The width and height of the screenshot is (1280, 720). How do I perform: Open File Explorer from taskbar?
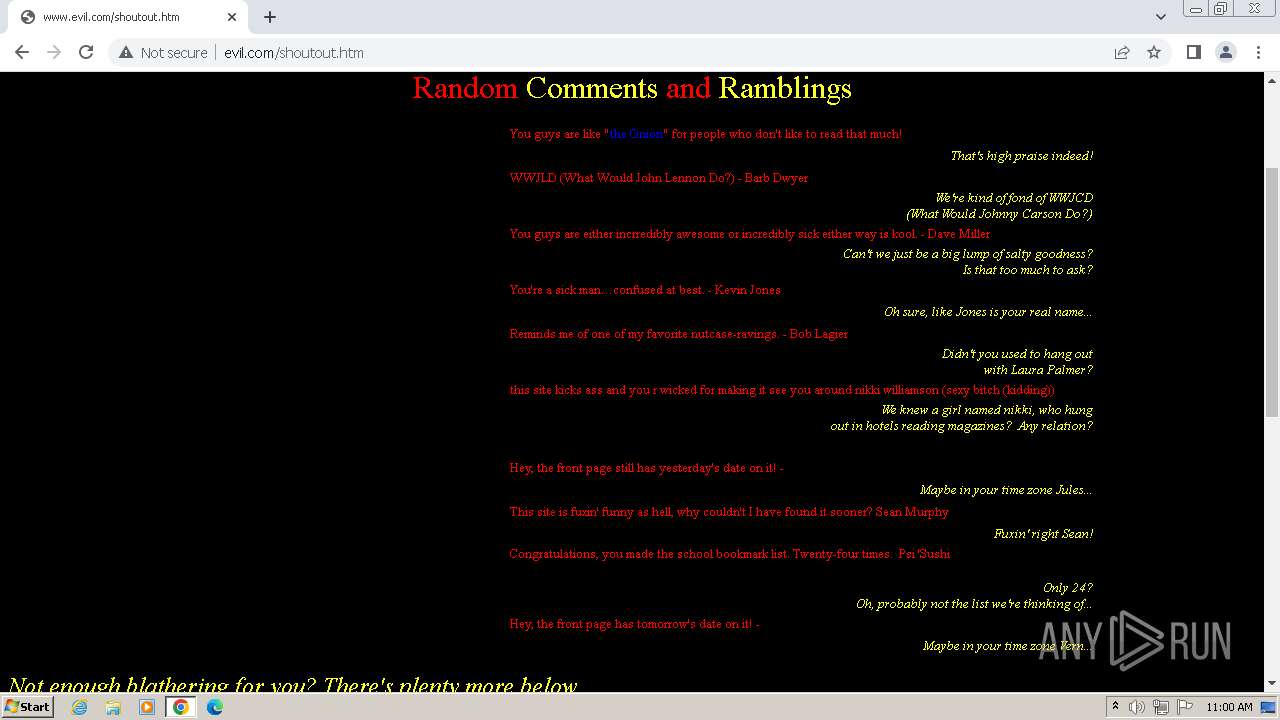113,707
